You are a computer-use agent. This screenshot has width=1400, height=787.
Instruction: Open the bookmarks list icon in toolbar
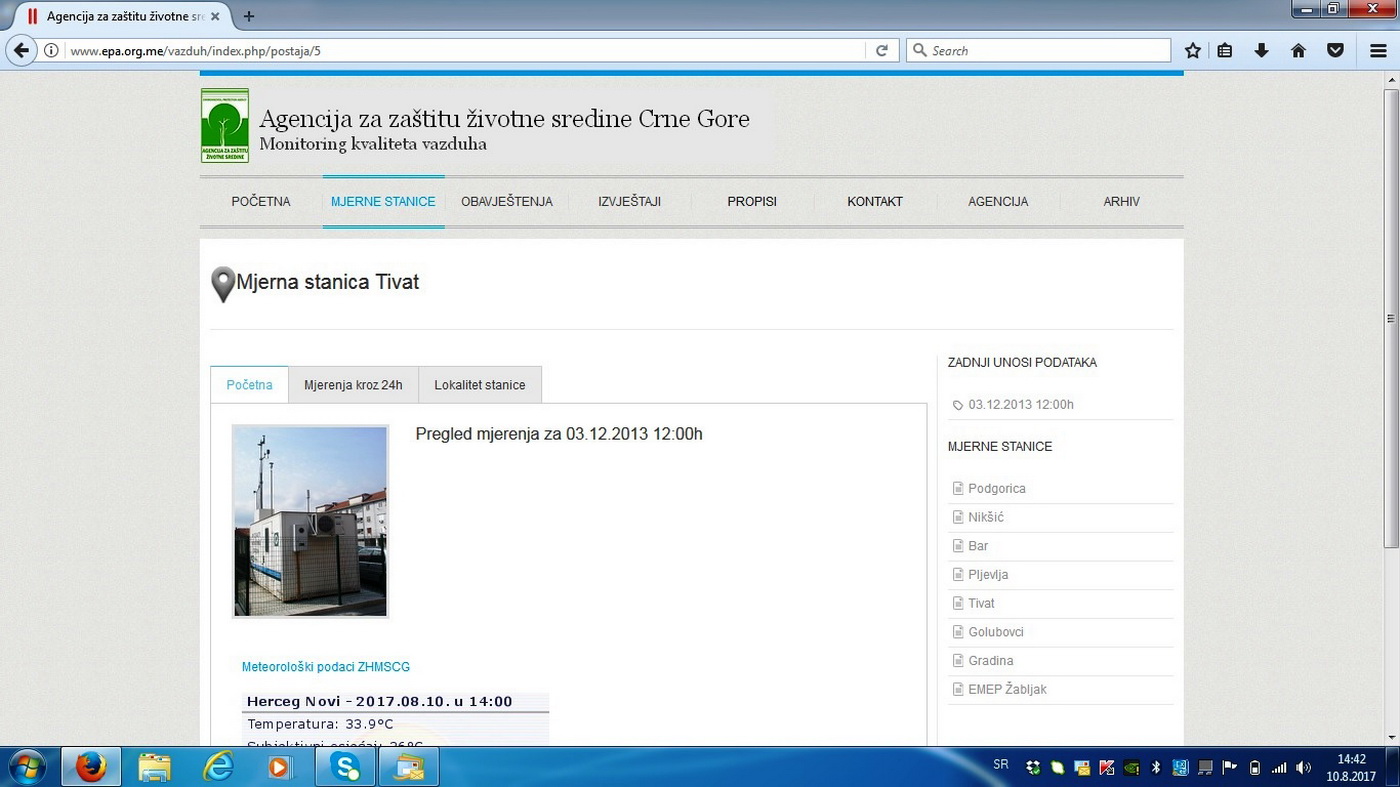pyautogui.click(x=1225, y=50)
